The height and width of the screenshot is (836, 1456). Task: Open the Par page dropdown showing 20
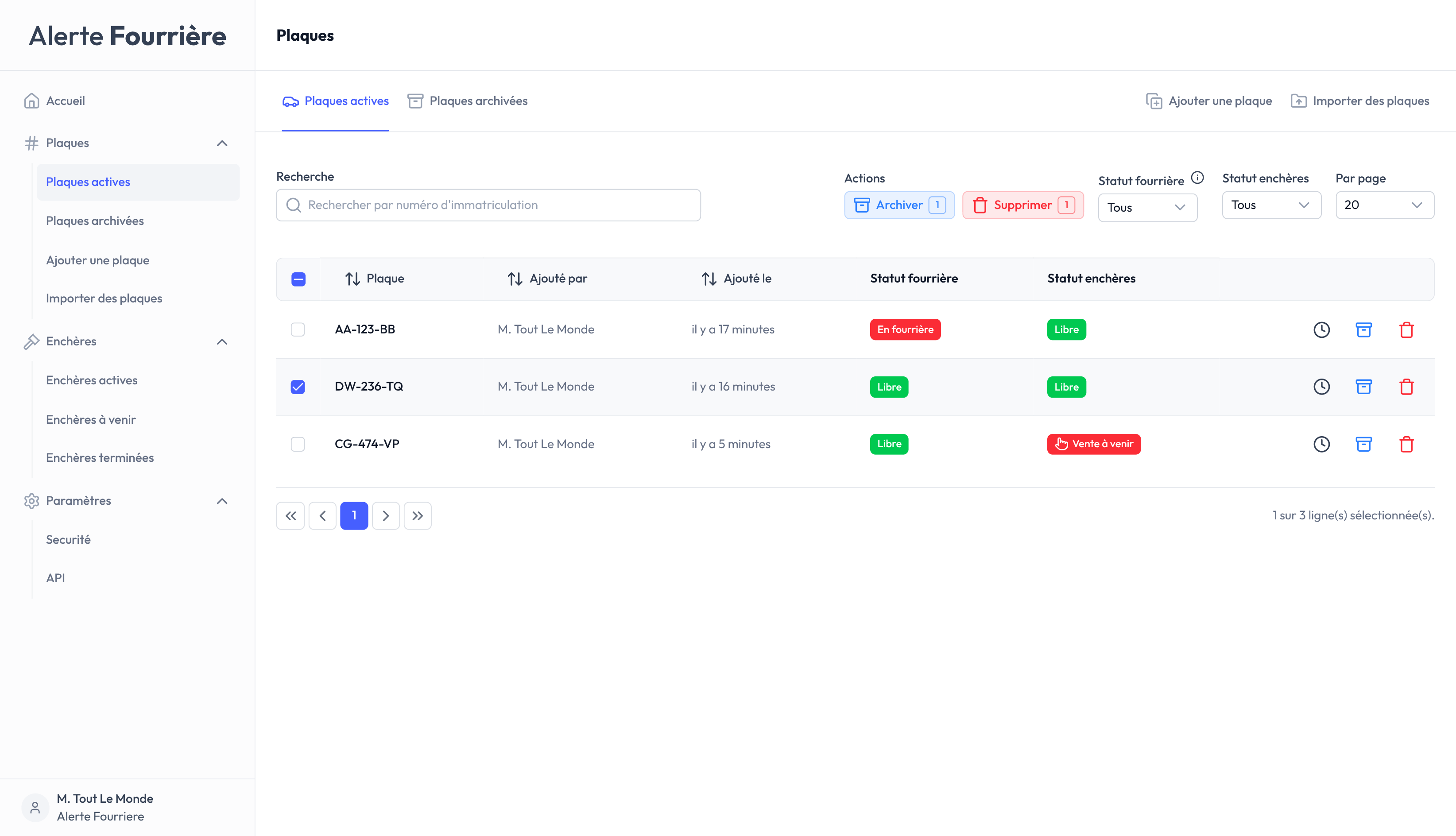tap(1384, 205)
